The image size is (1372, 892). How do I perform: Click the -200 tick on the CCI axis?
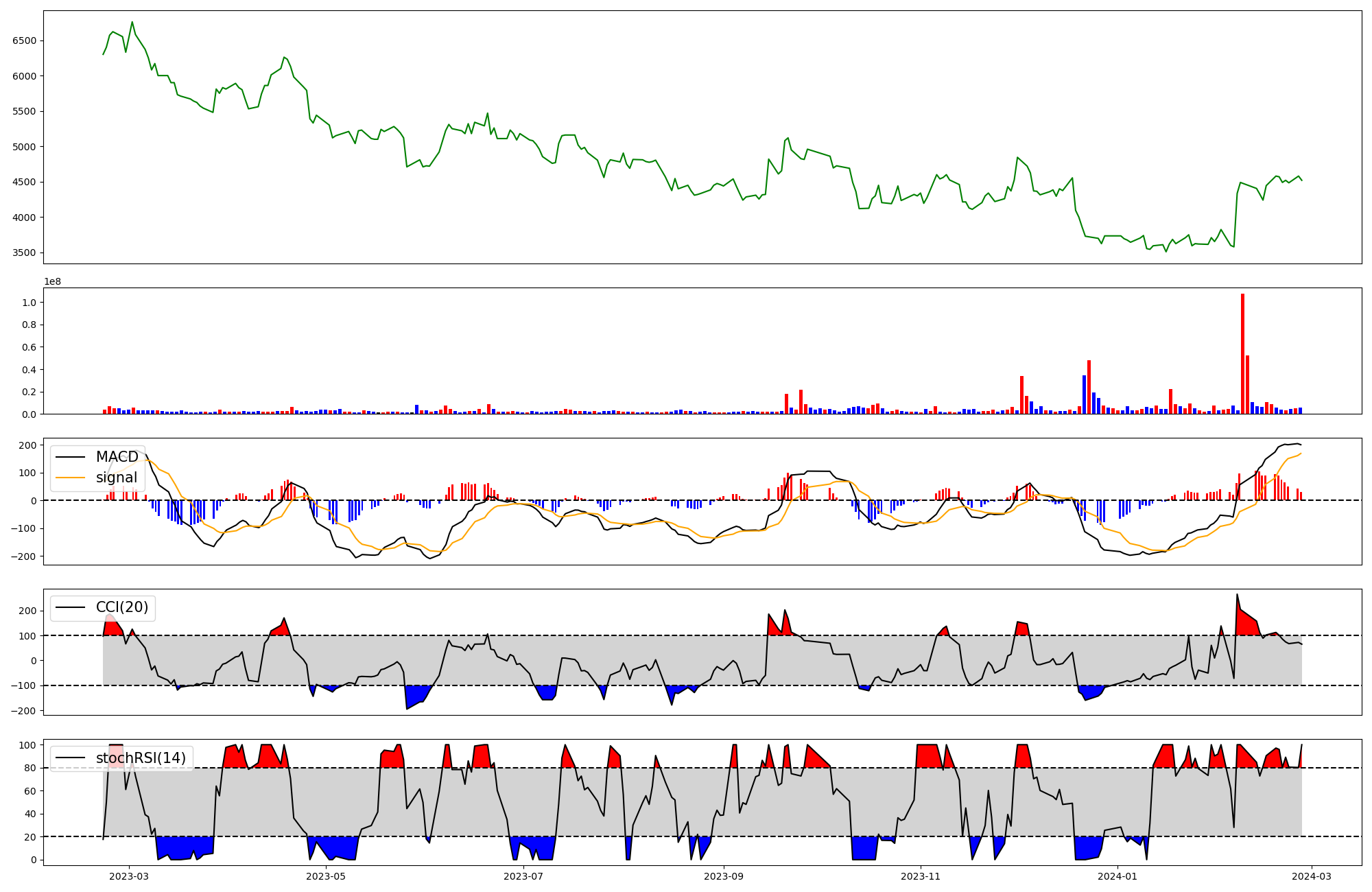[x=24, y=711]
